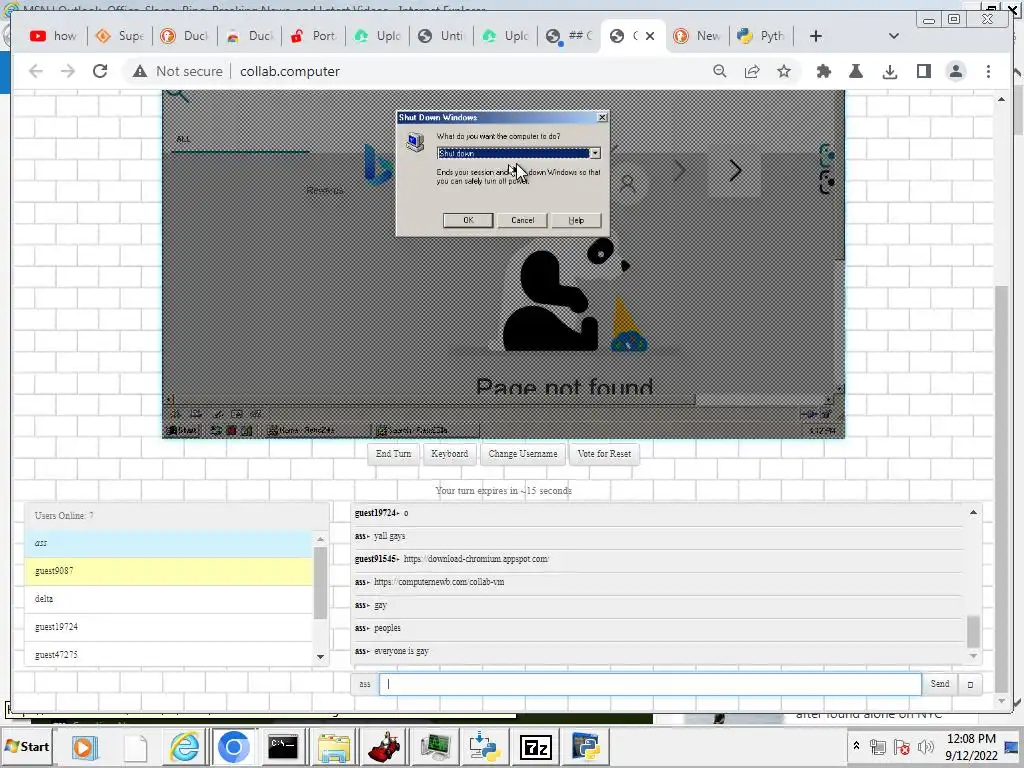Open the Shut down options dropdown
The width and height of the screenshot is (1024, 768).
coord(595,153)
